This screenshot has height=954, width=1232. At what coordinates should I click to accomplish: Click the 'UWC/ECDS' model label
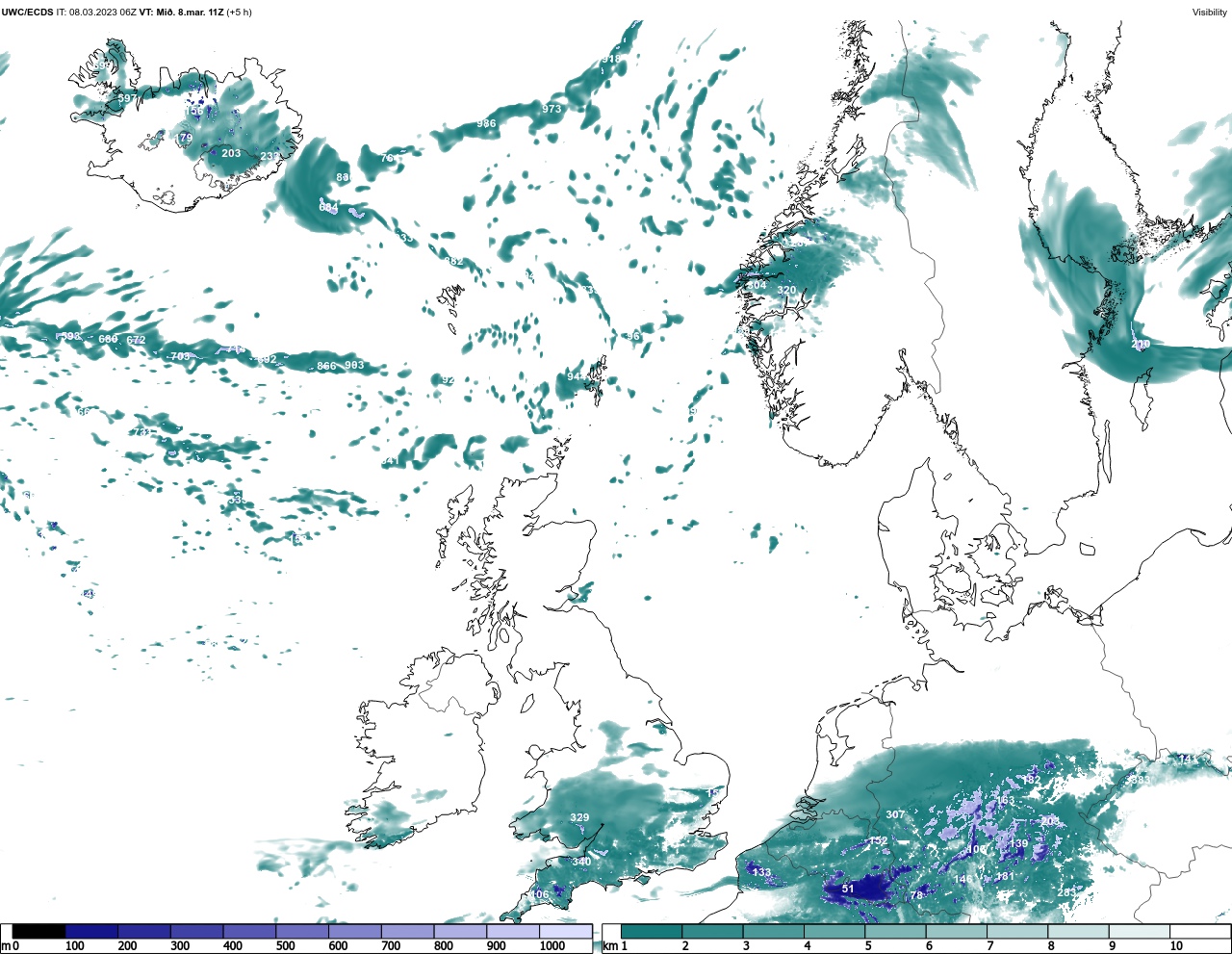pos(27,13)
